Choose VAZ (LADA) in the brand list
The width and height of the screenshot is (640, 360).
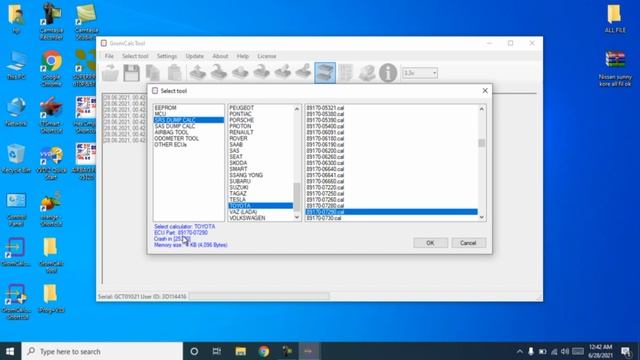click(260, 212)
